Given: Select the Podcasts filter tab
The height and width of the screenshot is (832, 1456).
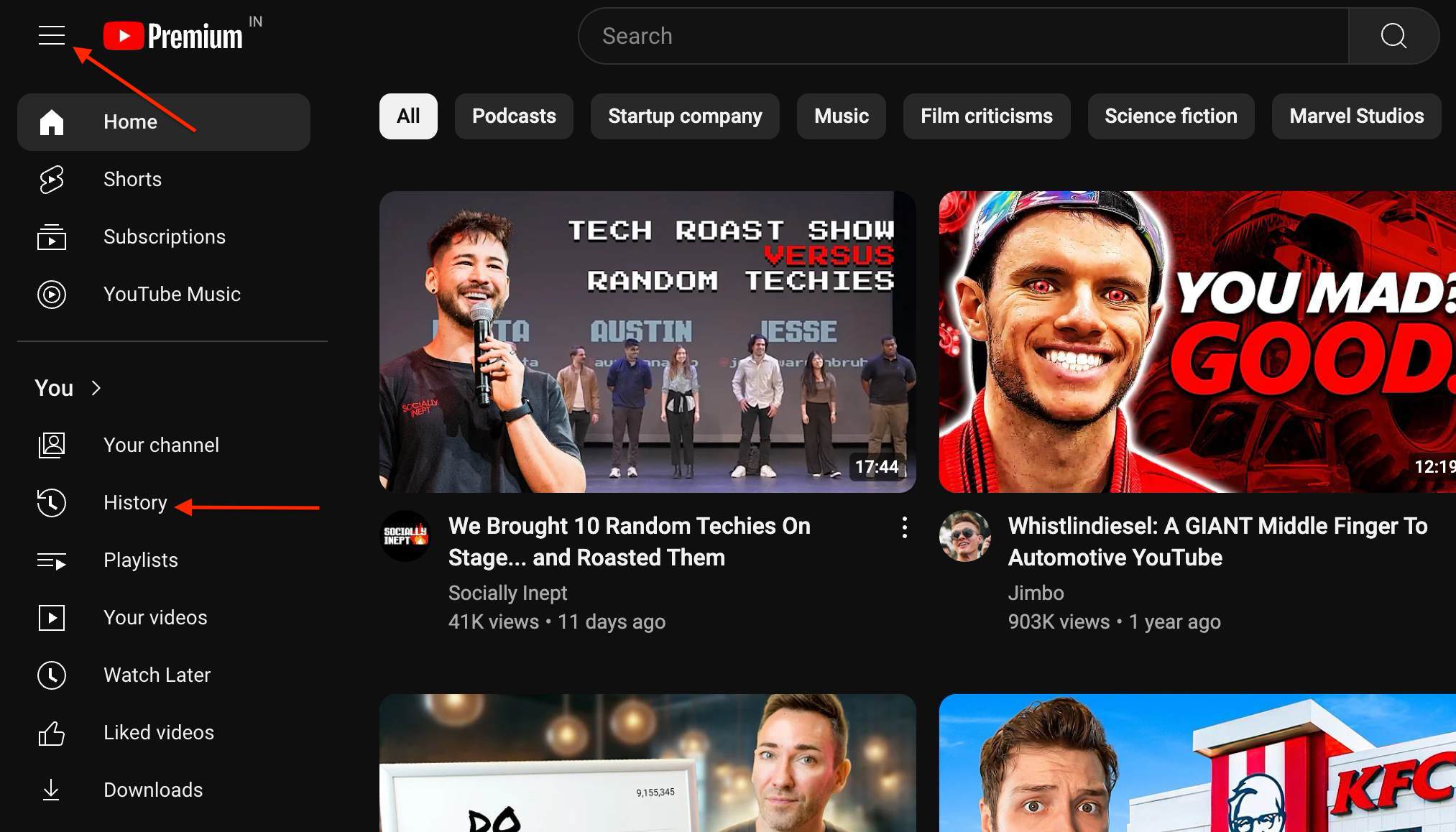Looking at the screenshot, I should pos(514,116).
